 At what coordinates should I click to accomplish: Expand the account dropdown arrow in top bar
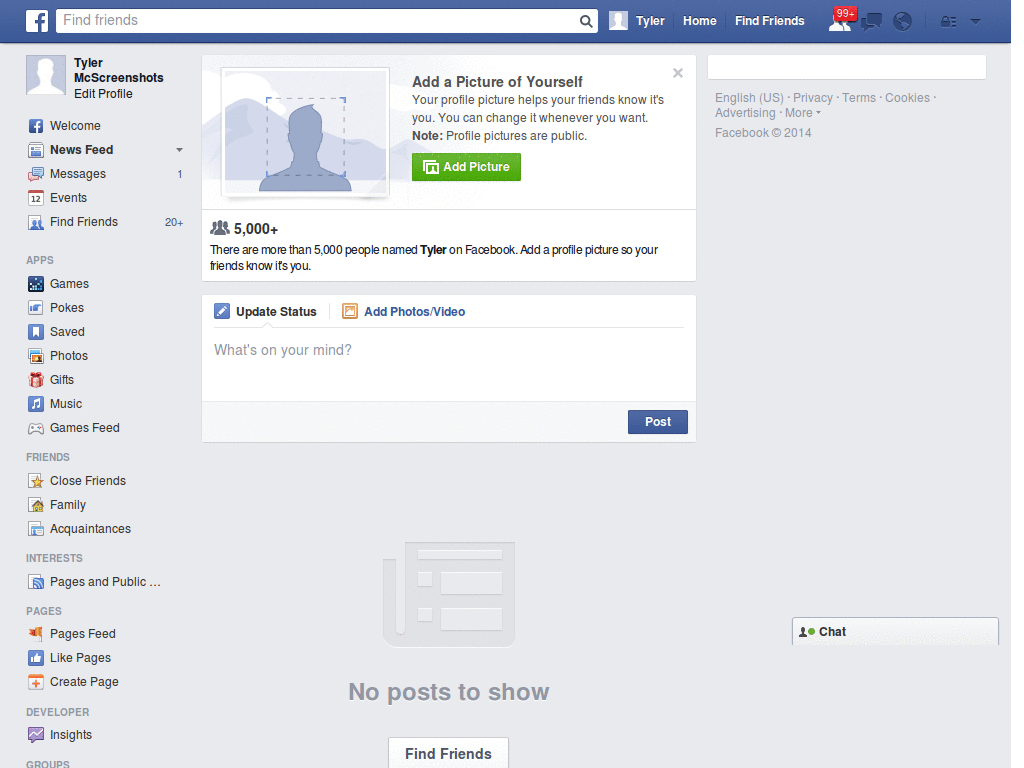pos(976,22)
